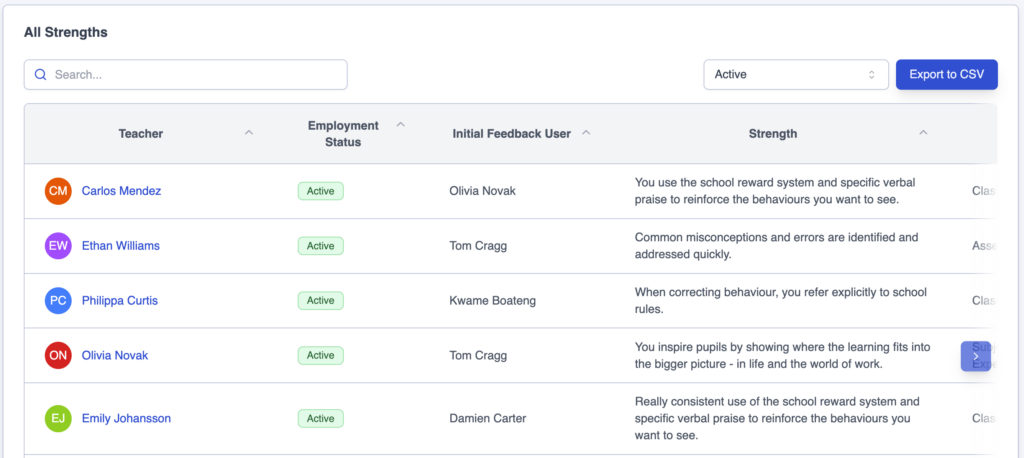Viewport: 1024px width, 458px height.
Task: Sort by Employment Status column arrow
Action: [401, 125]
